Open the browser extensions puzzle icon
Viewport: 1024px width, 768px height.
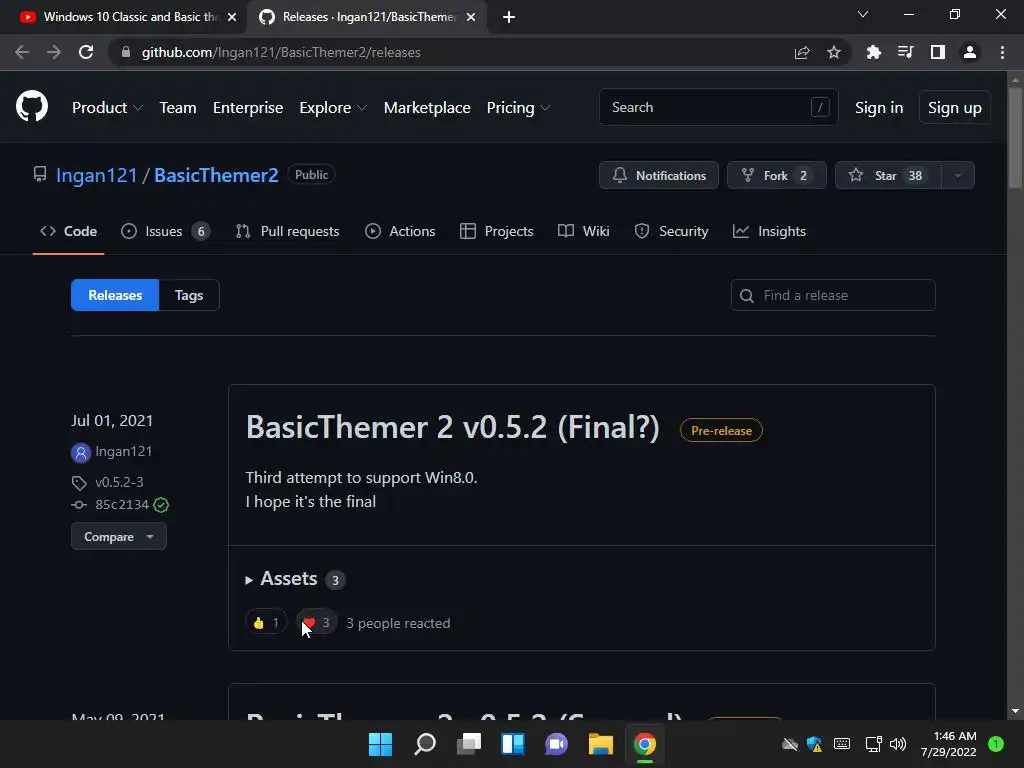pos(873,52)
